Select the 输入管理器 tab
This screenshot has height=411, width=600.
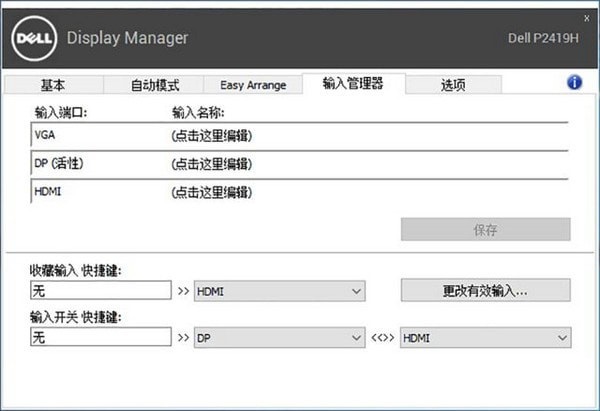[x=352, y=84]
